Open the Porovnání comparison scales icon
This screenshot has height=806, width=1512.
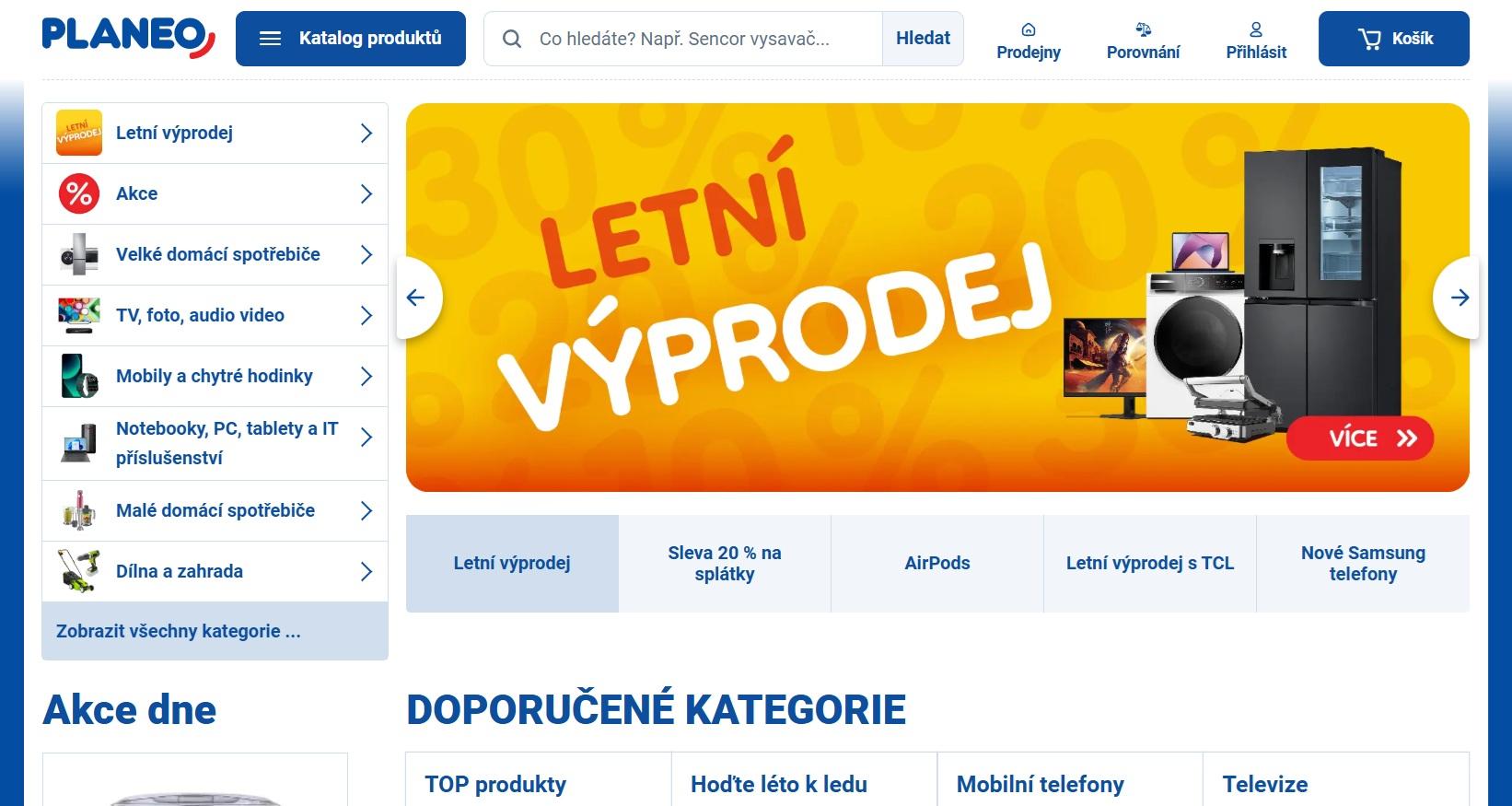[1143, 29]
